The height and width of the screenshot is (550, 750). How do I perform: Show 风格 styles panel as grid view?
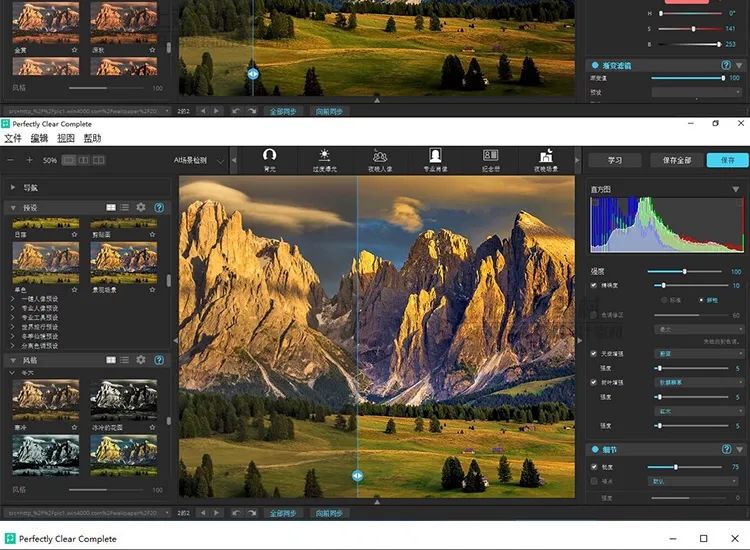[x=111, y=360]
